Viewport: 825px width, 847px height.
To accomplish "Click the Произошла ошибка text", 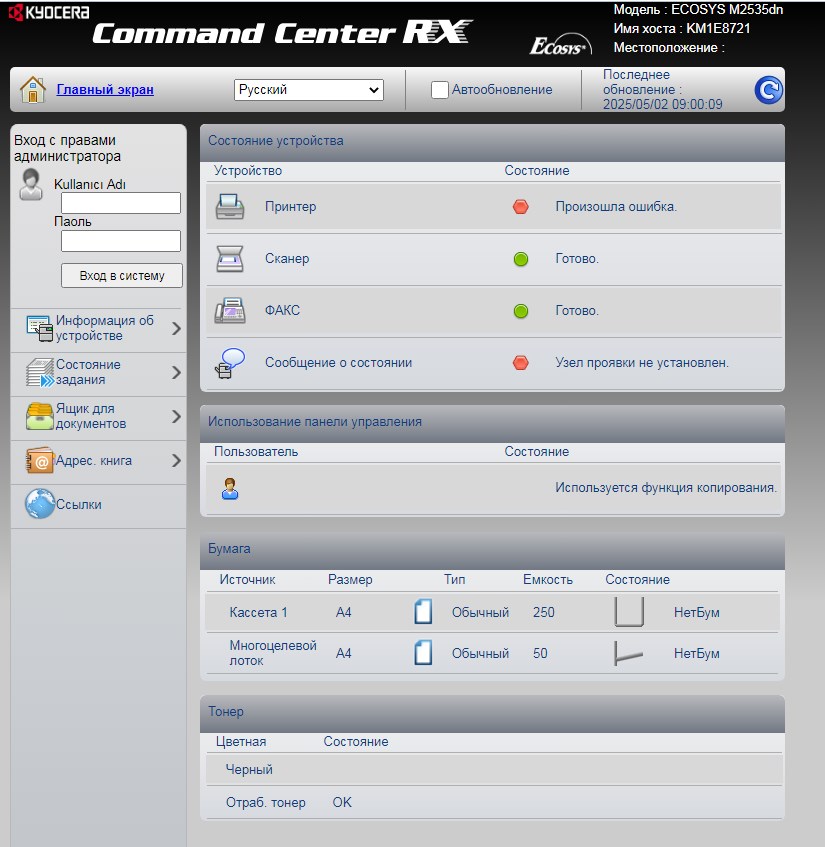I will [x=616, y=207].
